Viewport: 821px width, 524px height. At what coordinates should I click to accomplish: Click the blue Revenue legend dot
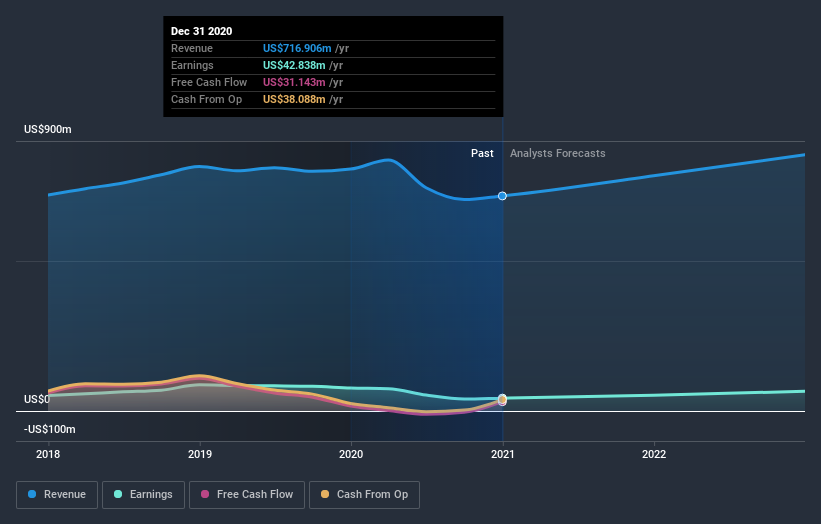(x=32, y=494)
